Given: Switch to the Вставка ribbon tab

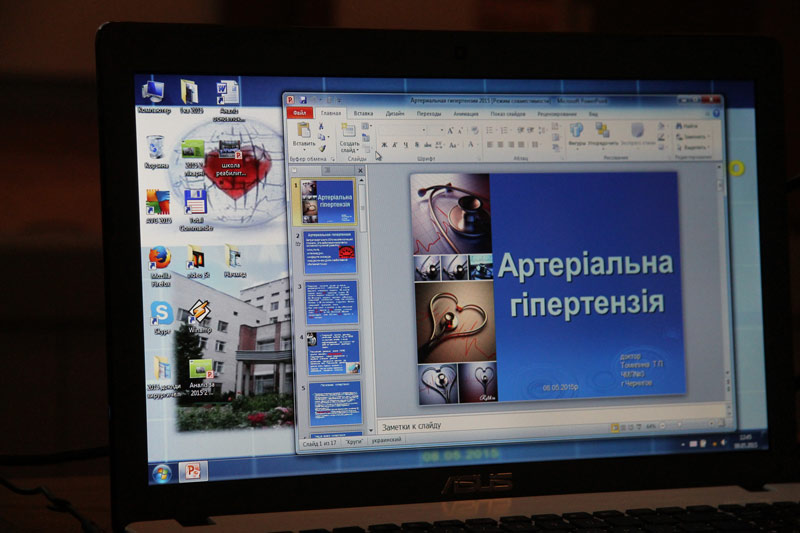Looking at the screenshot, I should coord(363,114).
